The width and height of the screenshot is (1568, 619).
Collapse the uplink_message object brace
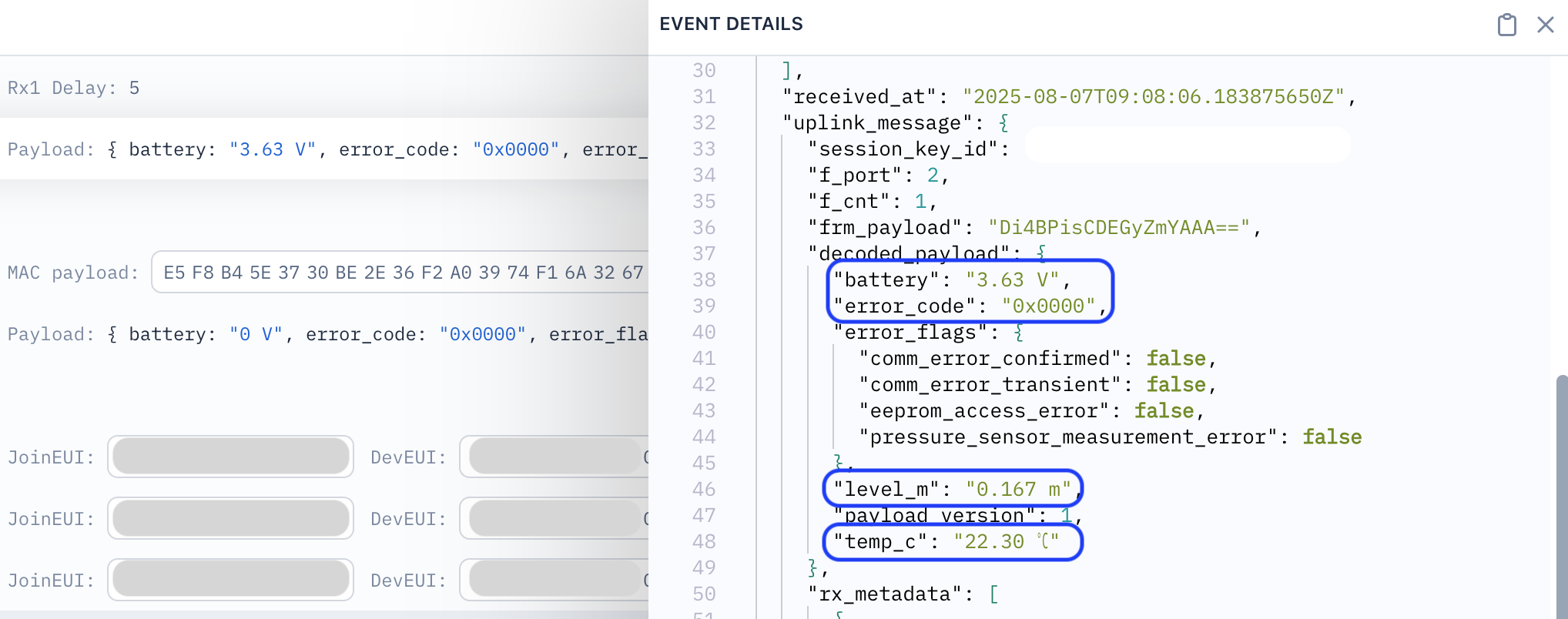[x=1003, y=123]
